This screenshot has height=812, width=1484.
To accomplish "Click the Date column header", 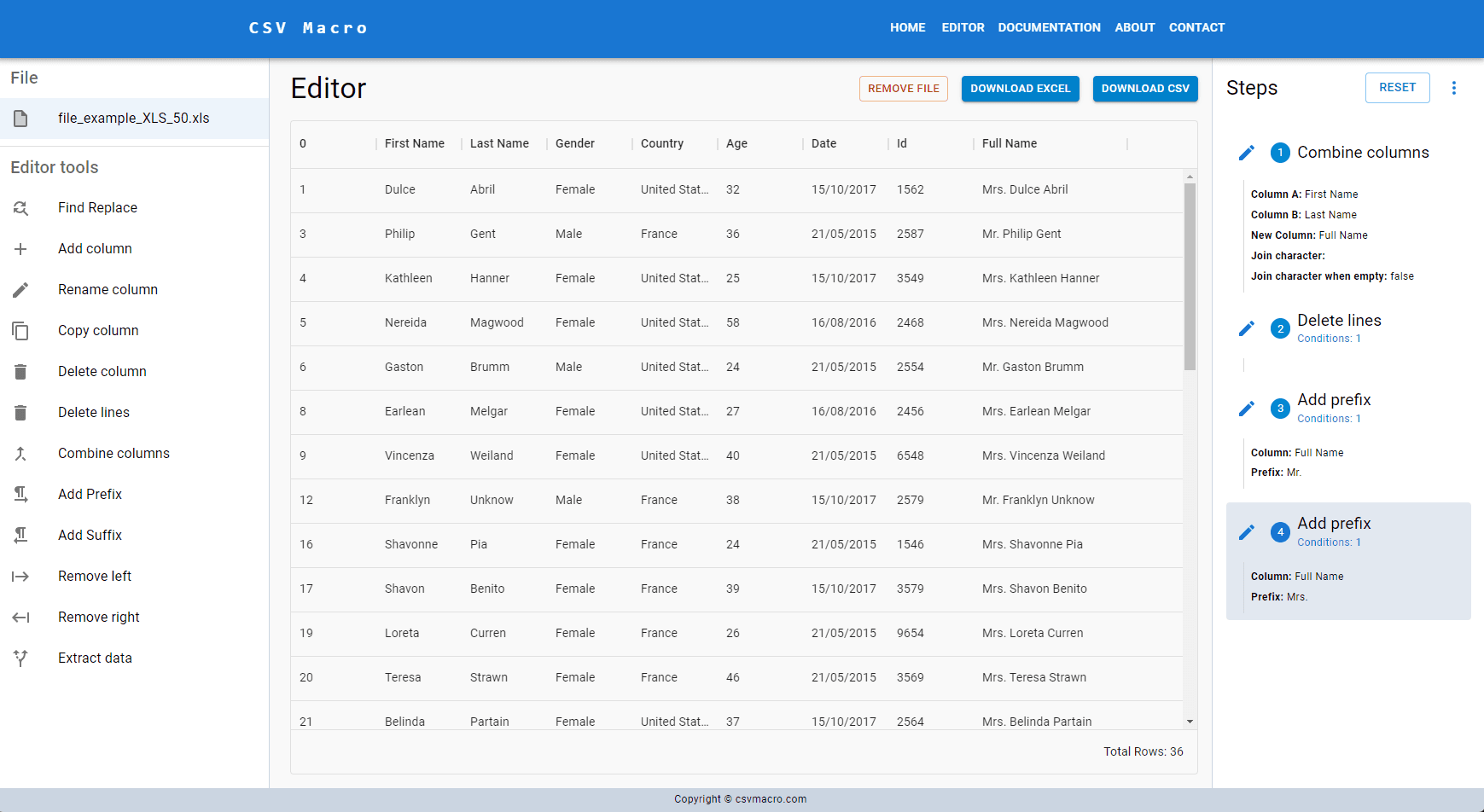I will tap(823, 143).
